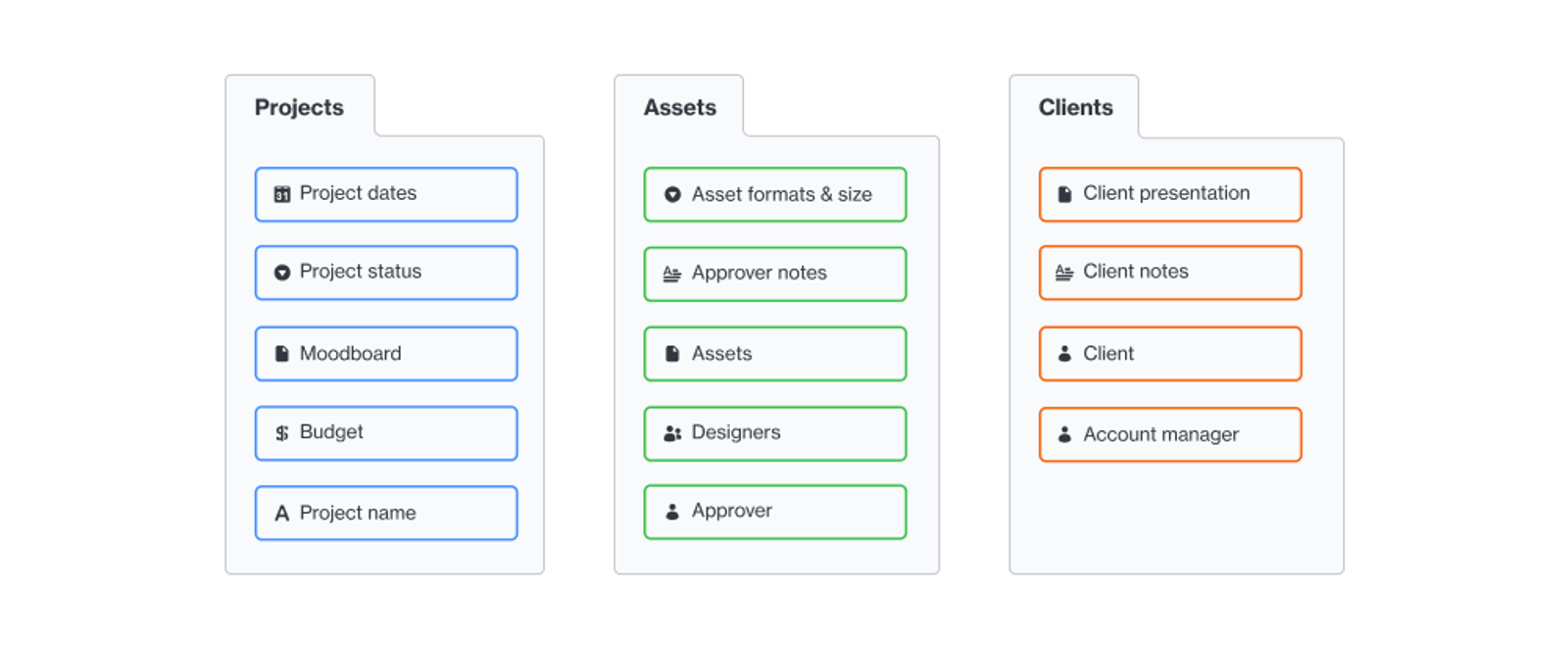Select the orange Client field label
This screenshot has height=648, width=1568.
[1108, 353]
